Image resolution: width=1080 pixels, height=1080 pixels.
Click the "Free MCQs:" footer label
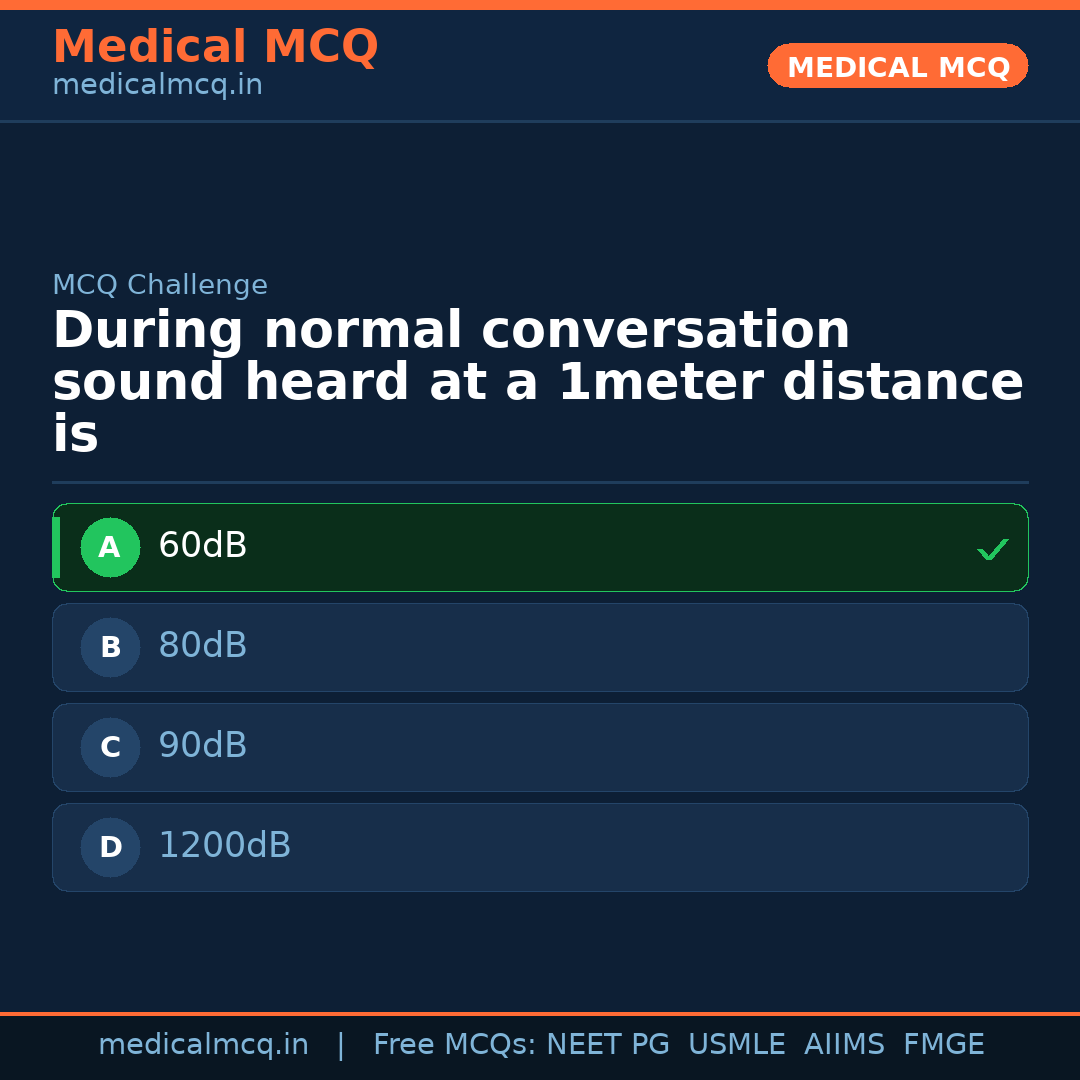coord(455,1045)
